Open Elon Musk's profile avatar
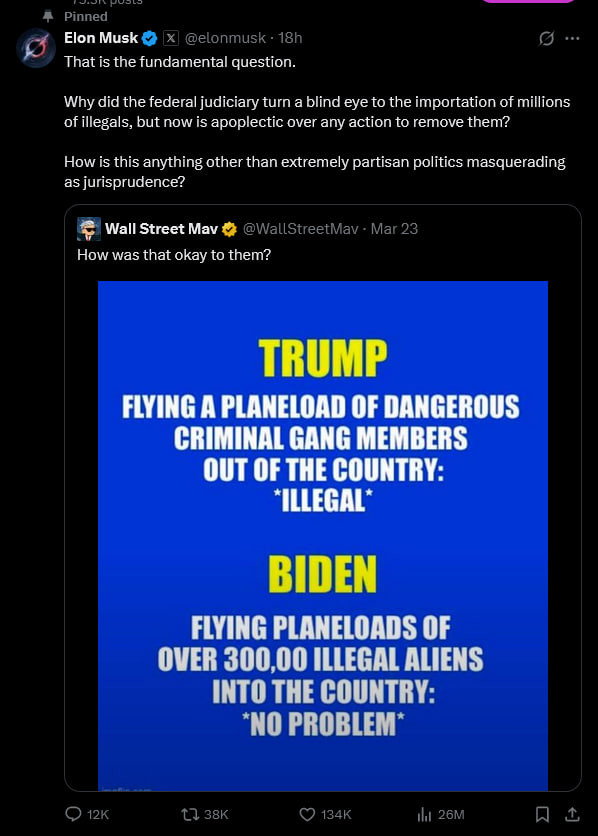 tap(36, 49)
